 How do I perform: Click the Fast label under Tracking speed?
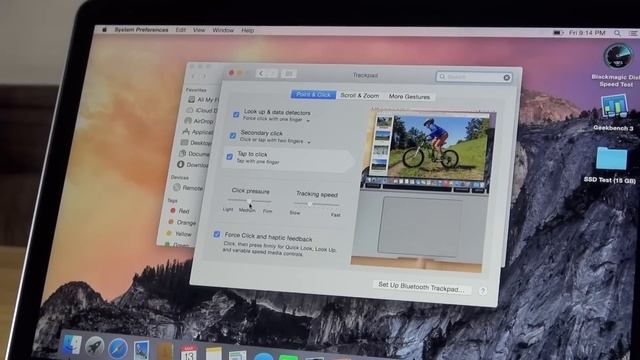point(336,215)
